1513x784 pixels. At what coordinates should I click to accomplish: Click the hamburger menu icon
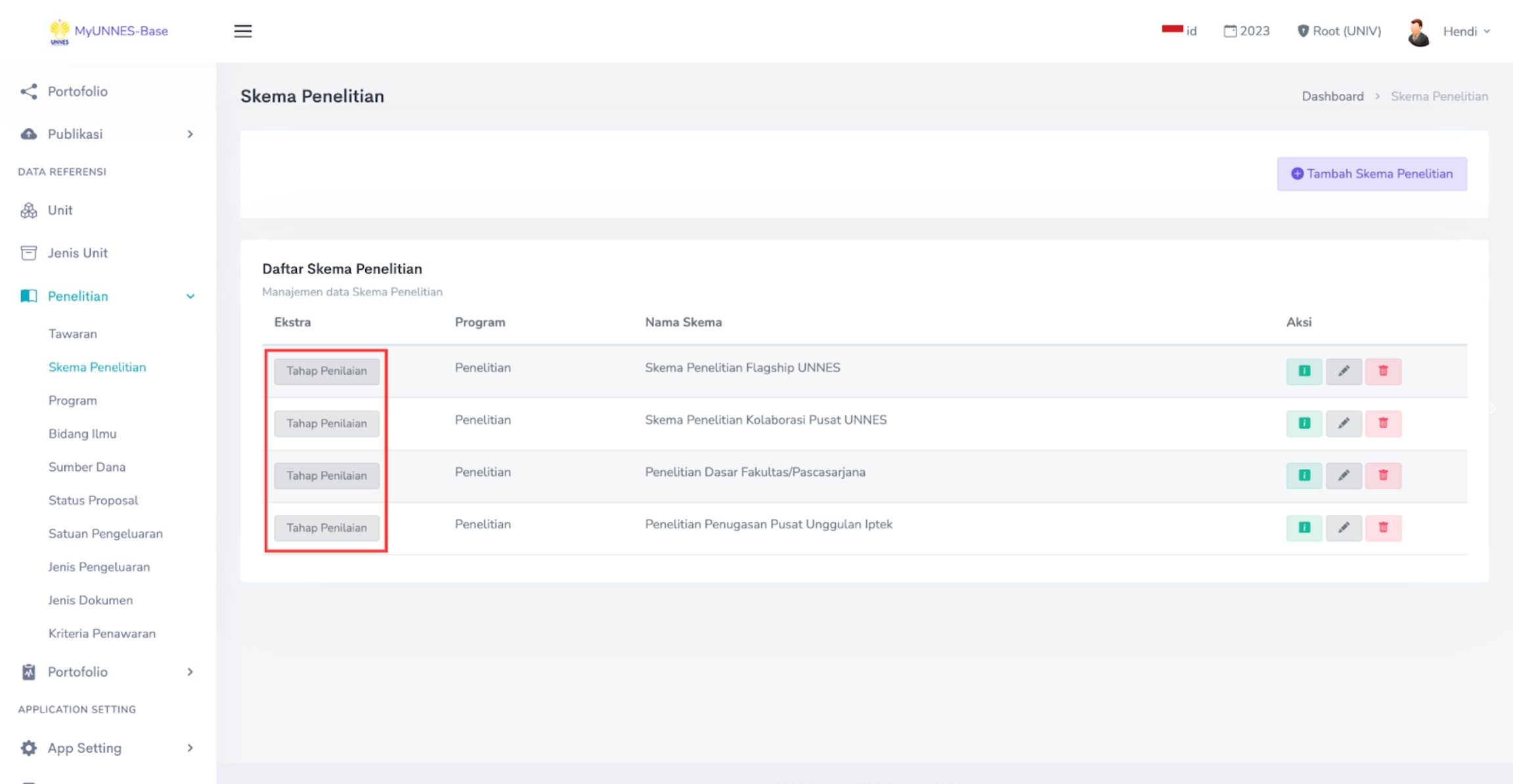coord(243,31)
